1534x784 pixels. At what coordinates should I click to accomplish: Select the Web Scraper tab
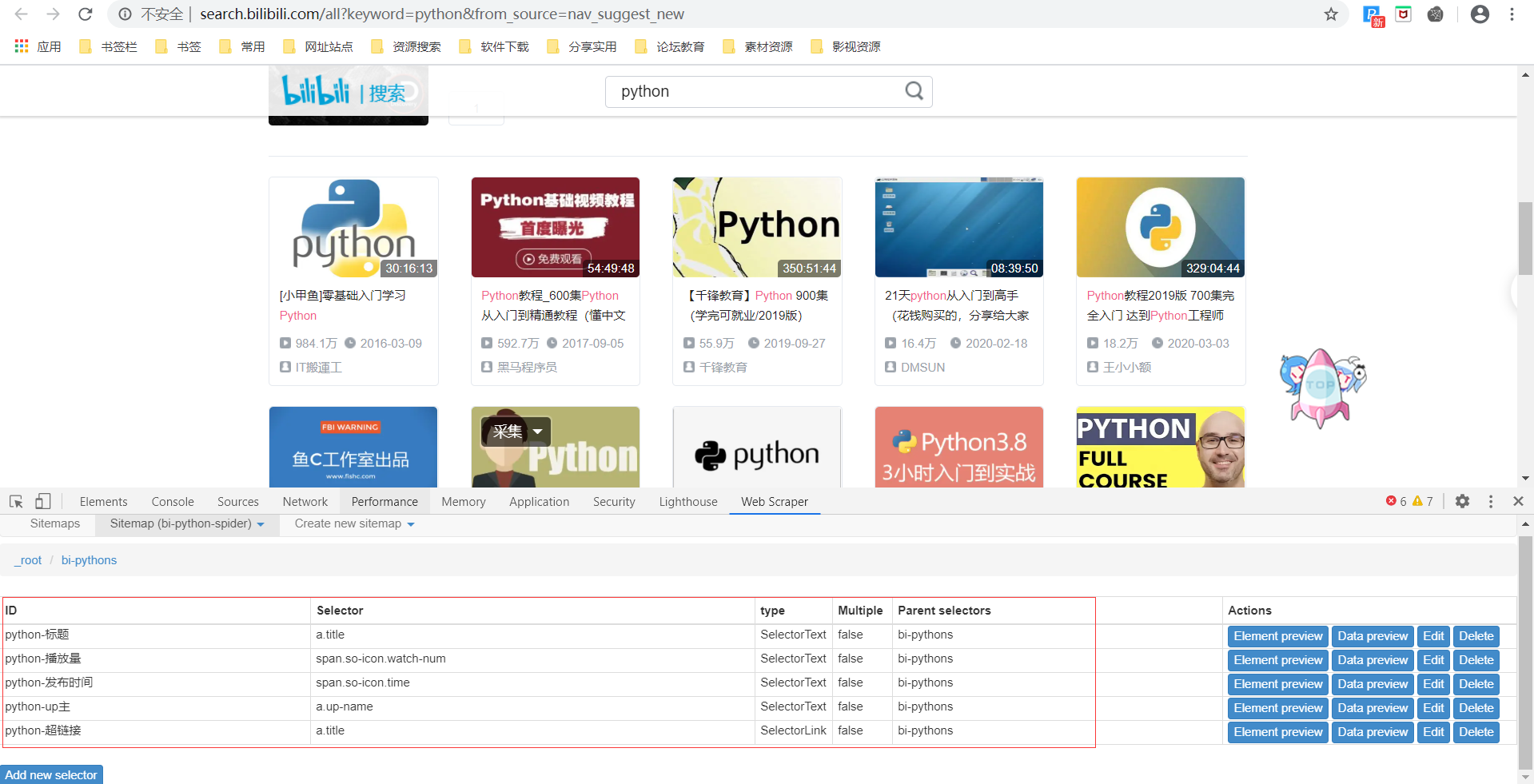[x=775, y=502]
